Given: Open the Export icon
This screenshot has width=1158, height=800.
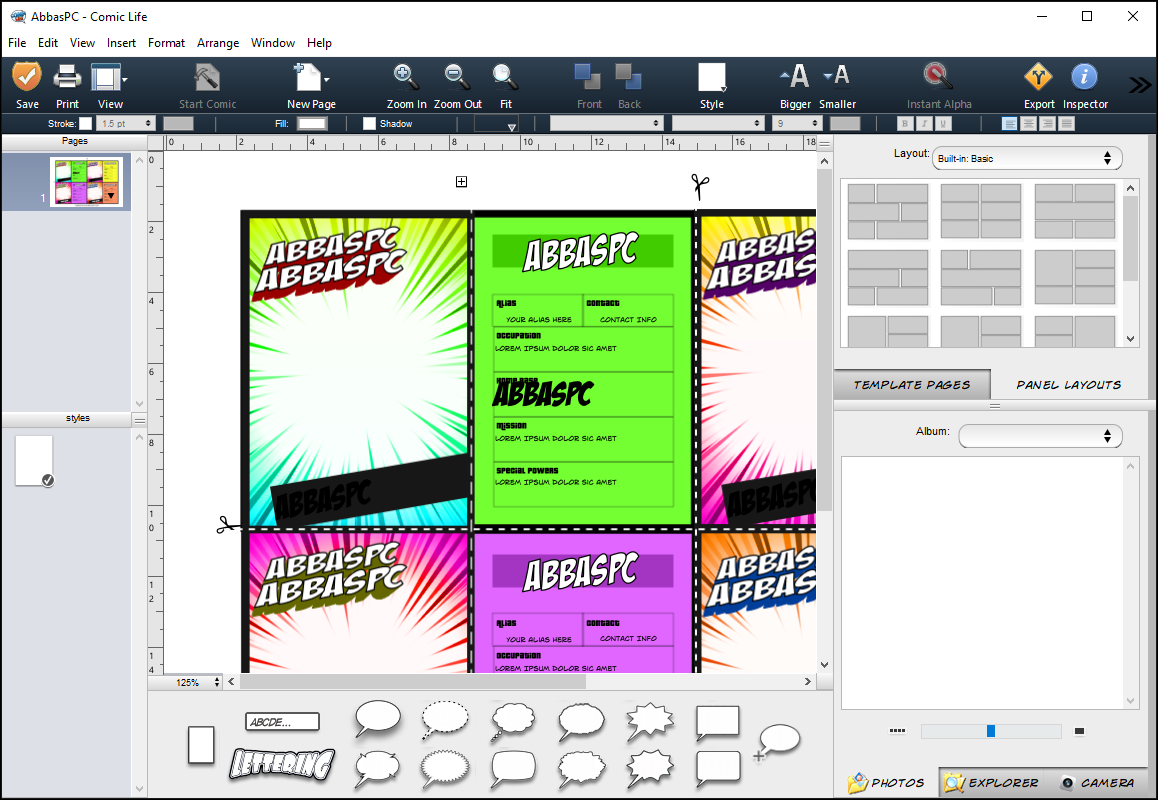Looking at the screenshot, I should coord(1038,77).
